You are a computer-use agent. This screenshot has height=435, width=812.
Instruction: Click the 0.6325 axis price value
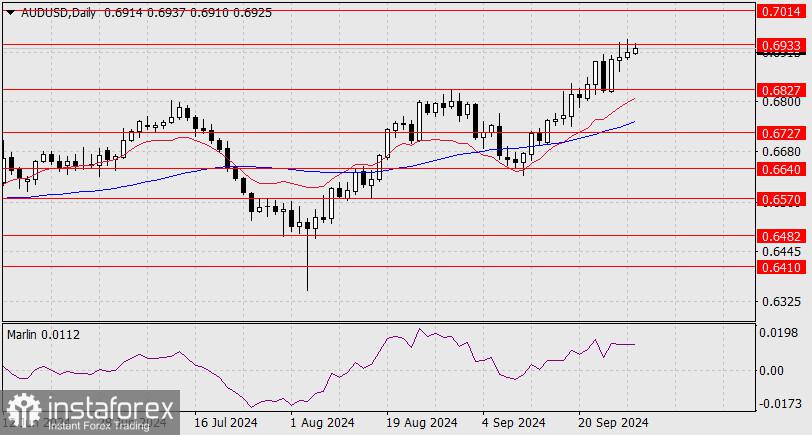click(x=780, y=301)
